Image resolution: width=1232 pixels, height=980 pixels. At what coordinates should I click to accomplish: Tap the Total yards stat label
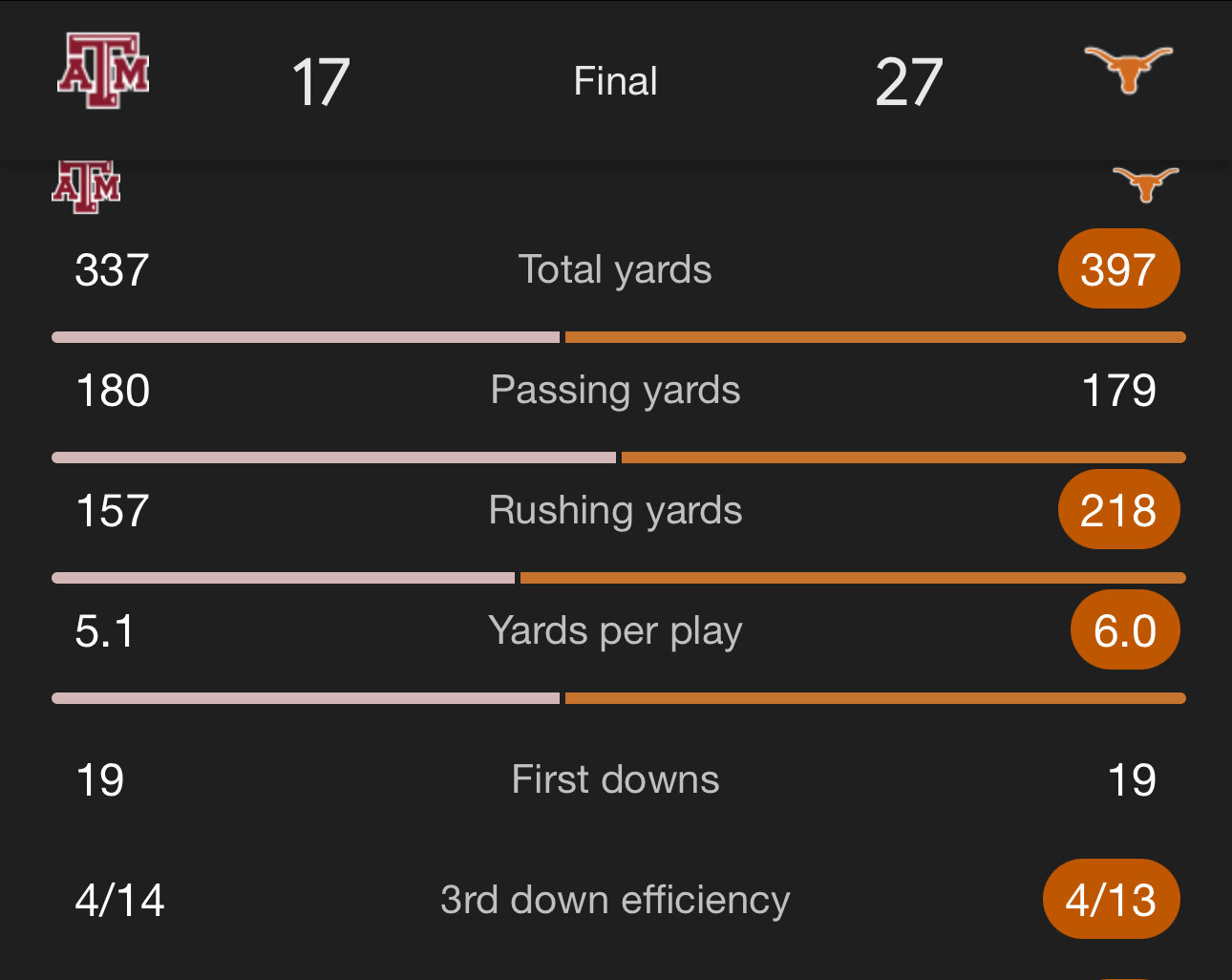tap(615, 269)
